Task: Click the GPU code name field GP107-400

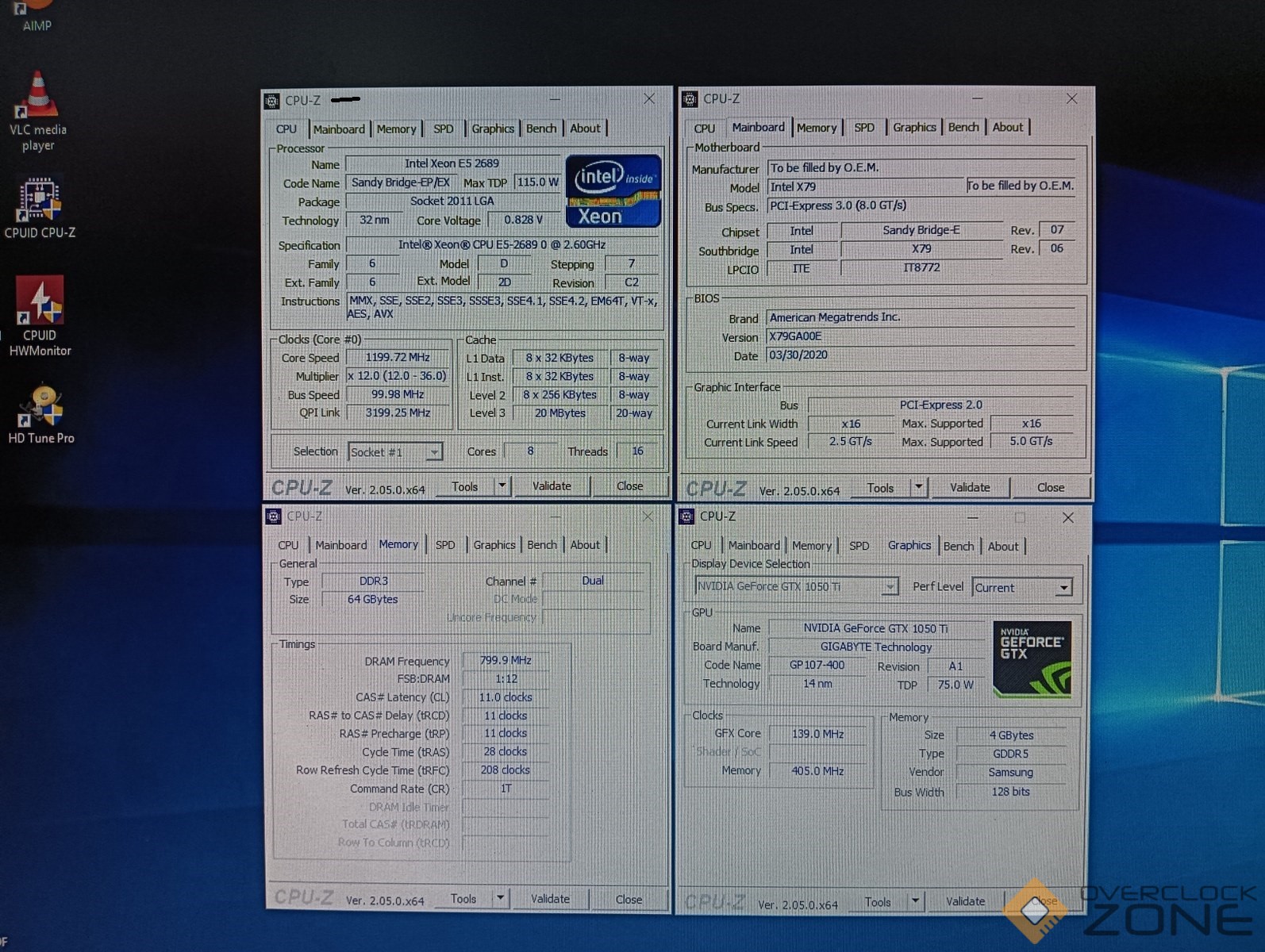Action: 817,666
